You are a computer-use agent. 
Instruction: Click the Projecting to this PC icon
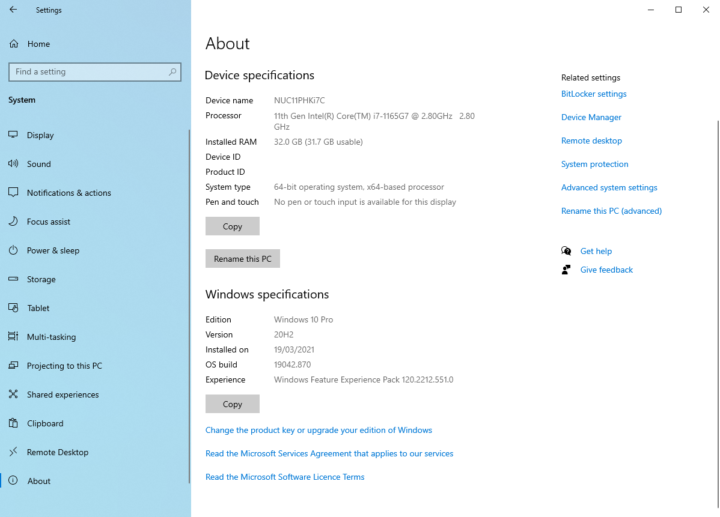coord(13,365)
